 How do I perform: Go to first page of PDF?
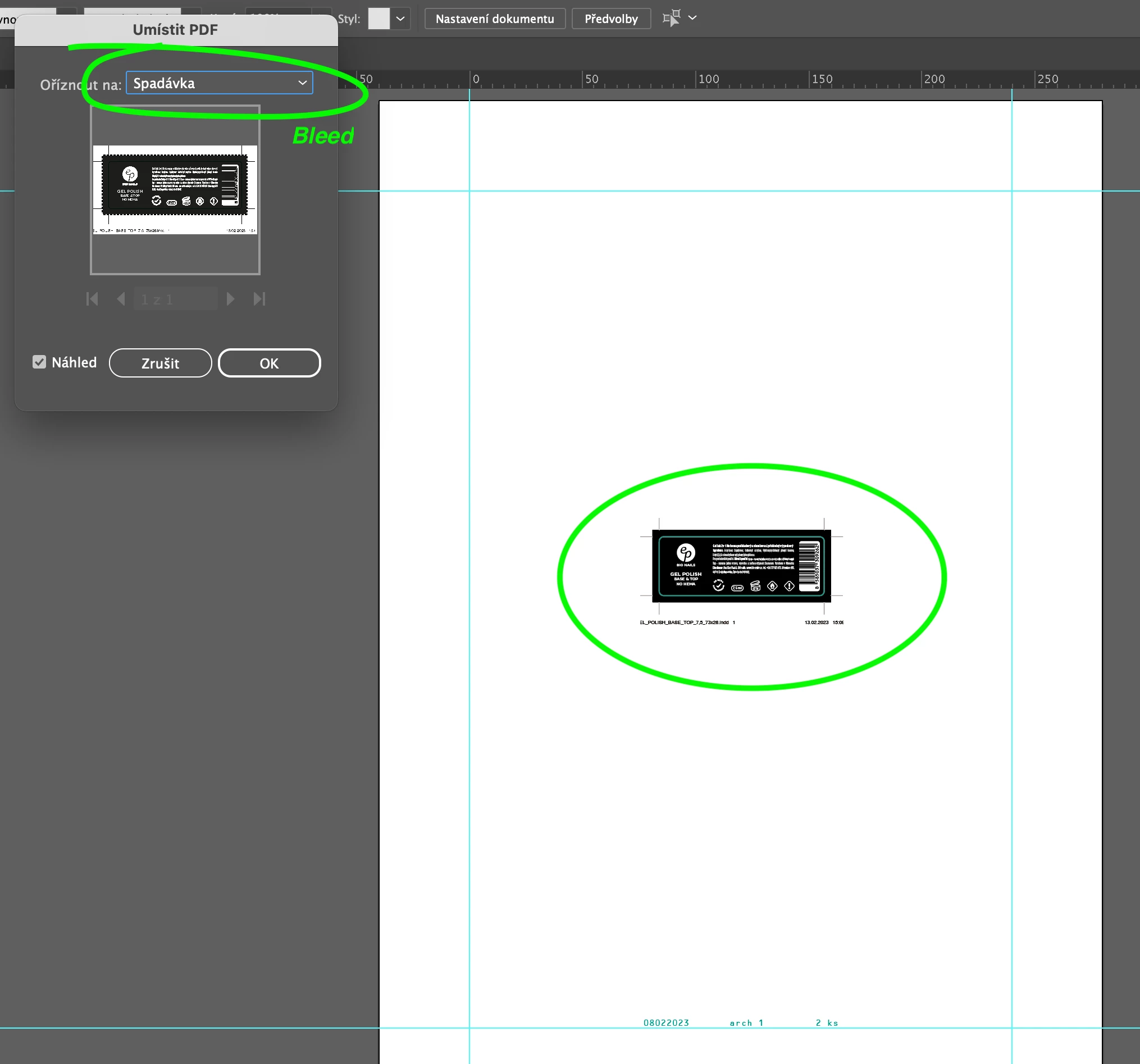coord(92,299)
